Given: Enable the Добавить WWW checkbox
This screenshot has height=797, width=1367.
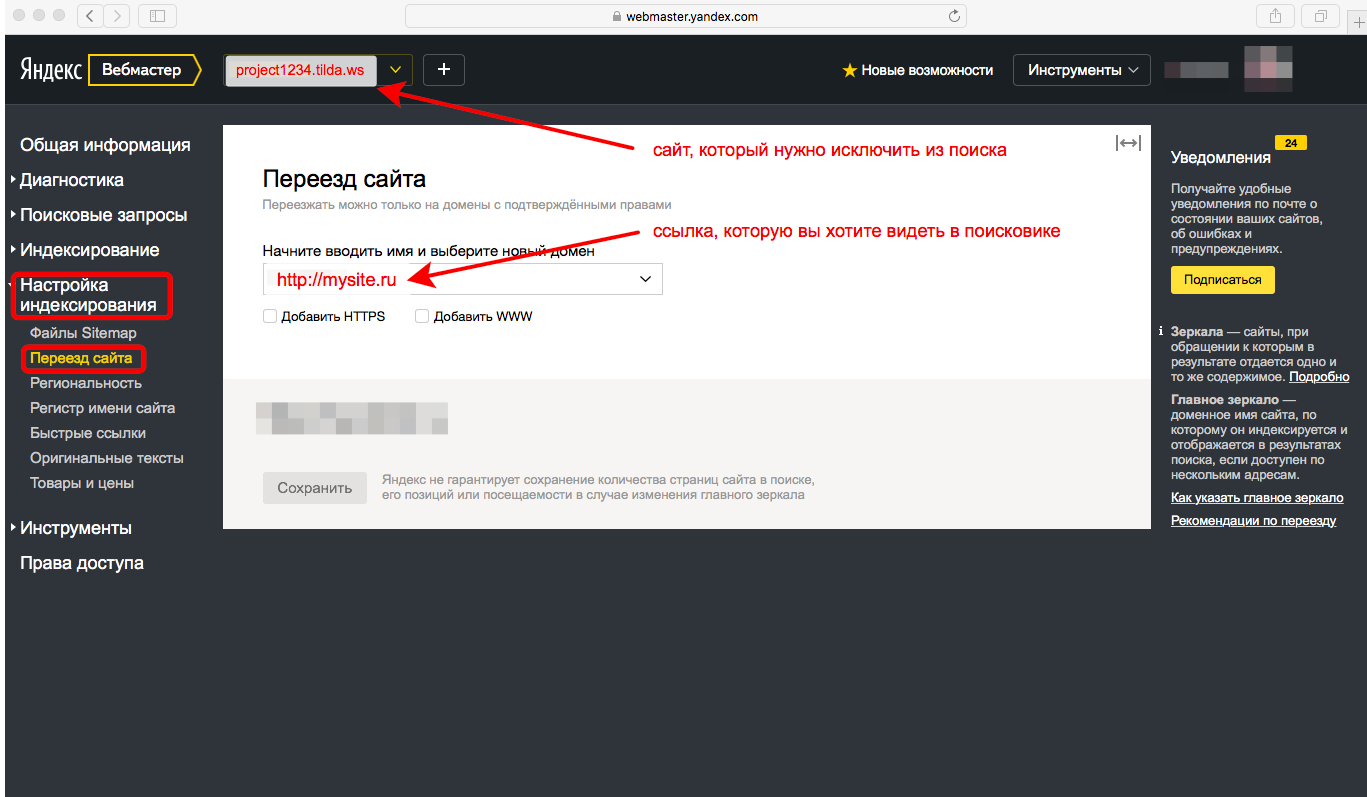Looking at the screenshot, I should [x=422, y=316].
